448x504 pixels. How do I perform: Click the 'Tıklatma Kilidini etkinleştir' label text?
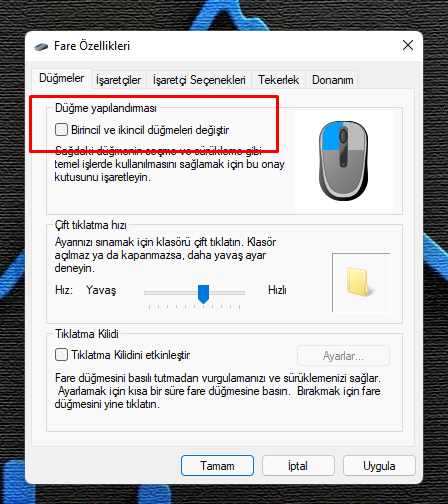[x=131, y=355]
